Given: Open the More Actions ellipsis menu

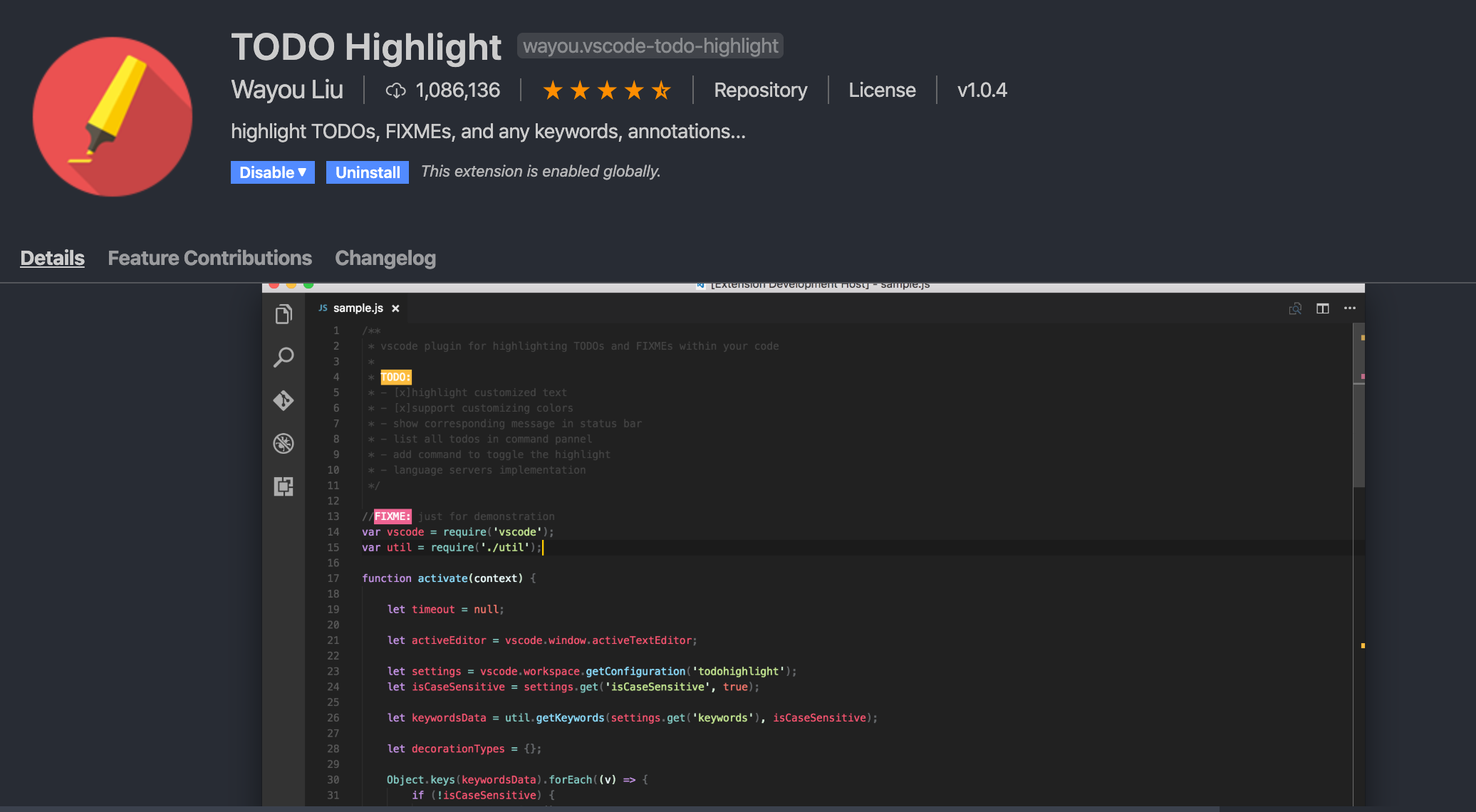Looking at the screenshot, I should [1350, 308].
